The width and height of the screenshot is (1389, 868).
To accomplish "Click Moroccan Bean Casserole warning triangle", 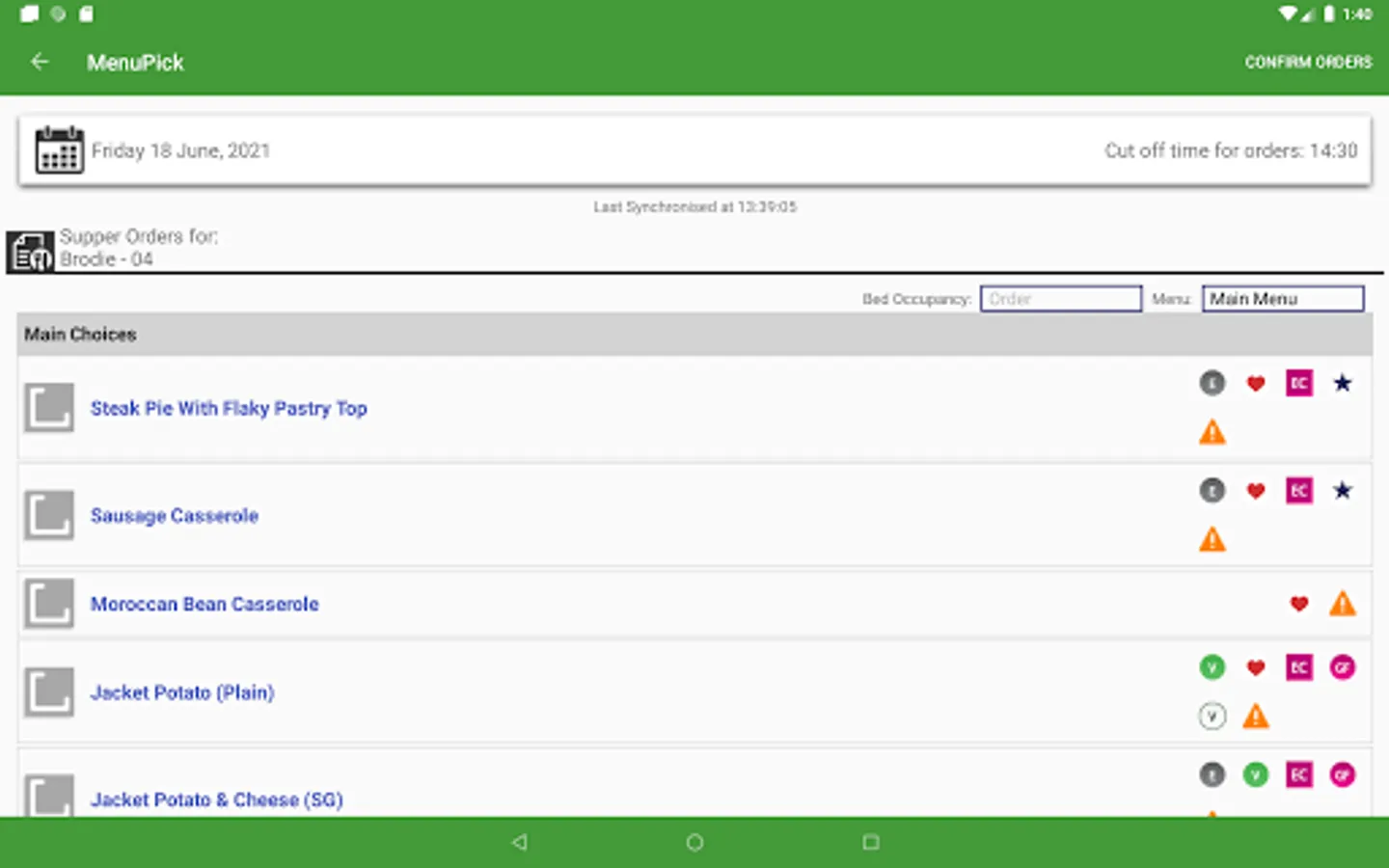I will (x=1343, y=604).
